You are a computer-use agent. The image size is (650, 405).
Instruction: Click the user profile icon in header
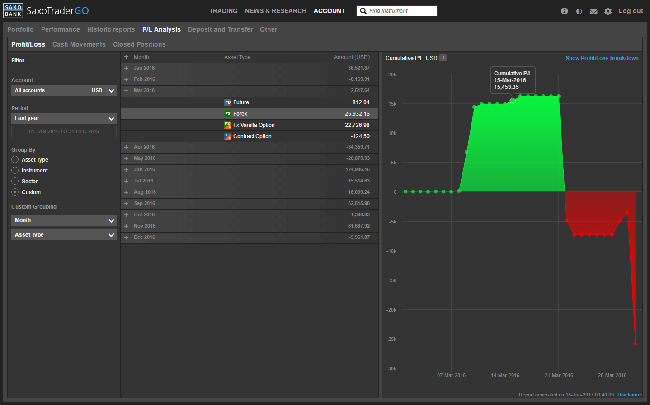564,11
